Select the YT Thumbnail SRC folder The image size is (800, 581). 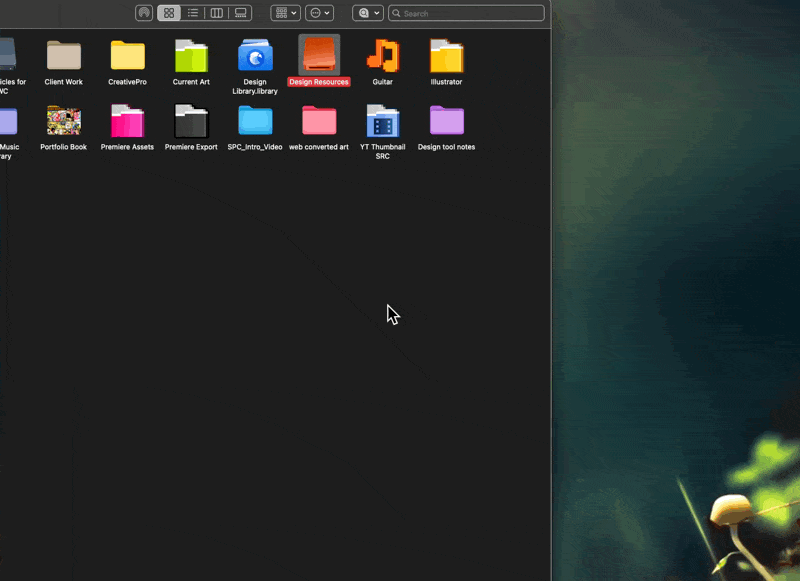pyautogui.click(x=383, y=121)
